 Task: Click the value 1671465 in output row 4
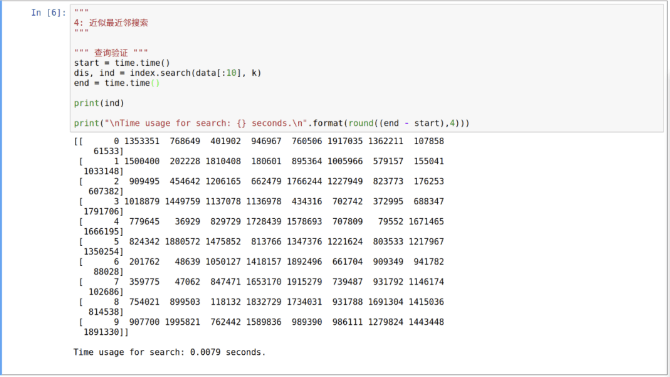[426, 221]
